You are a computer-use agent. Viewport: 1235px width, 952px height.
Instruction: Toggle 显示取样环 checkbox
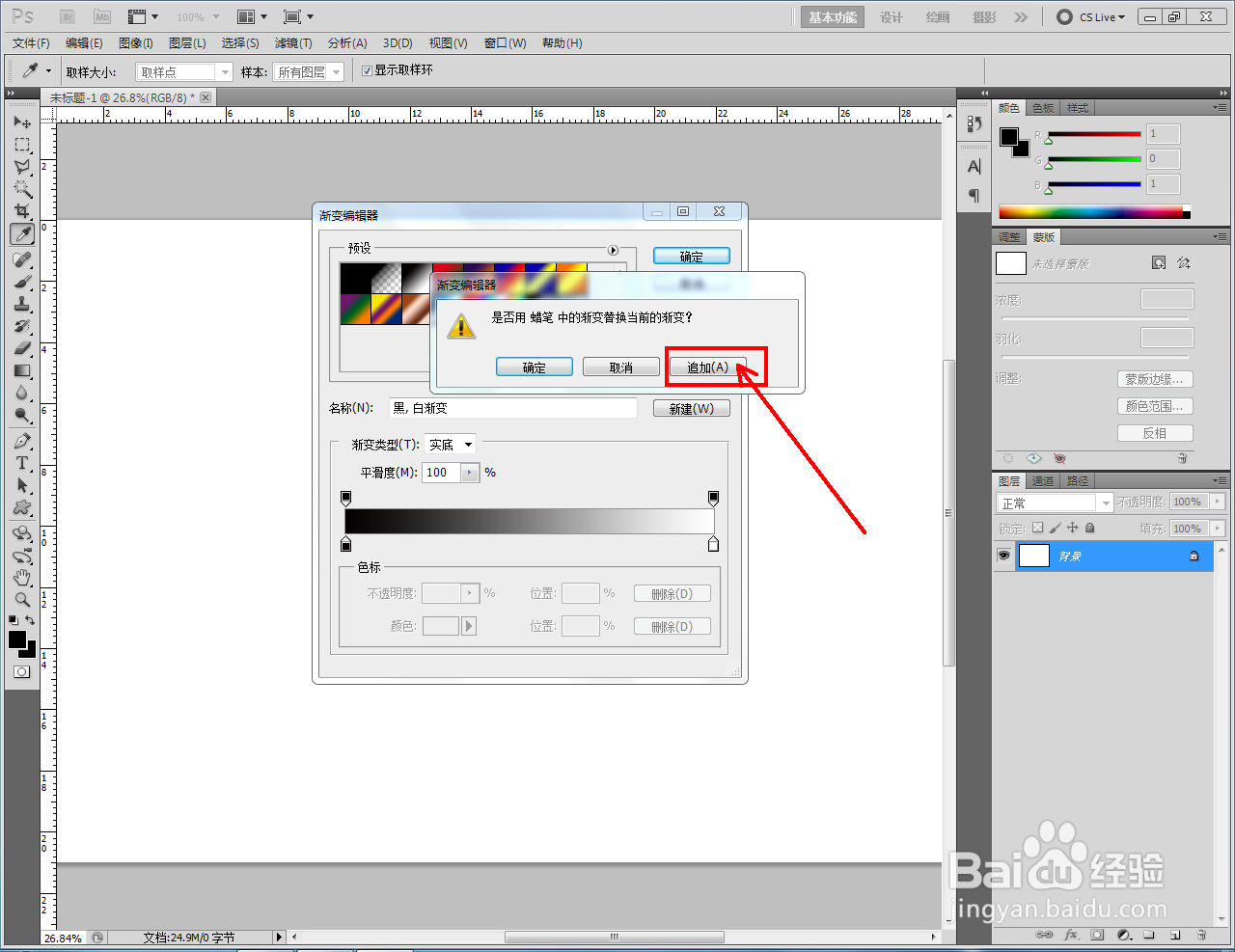367,70
